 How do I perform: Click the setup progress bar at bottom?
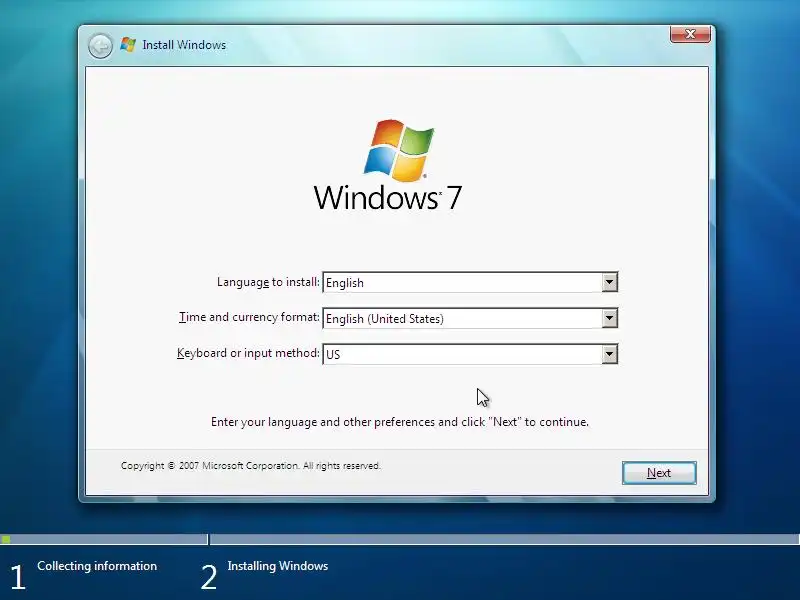click(400, 539)
